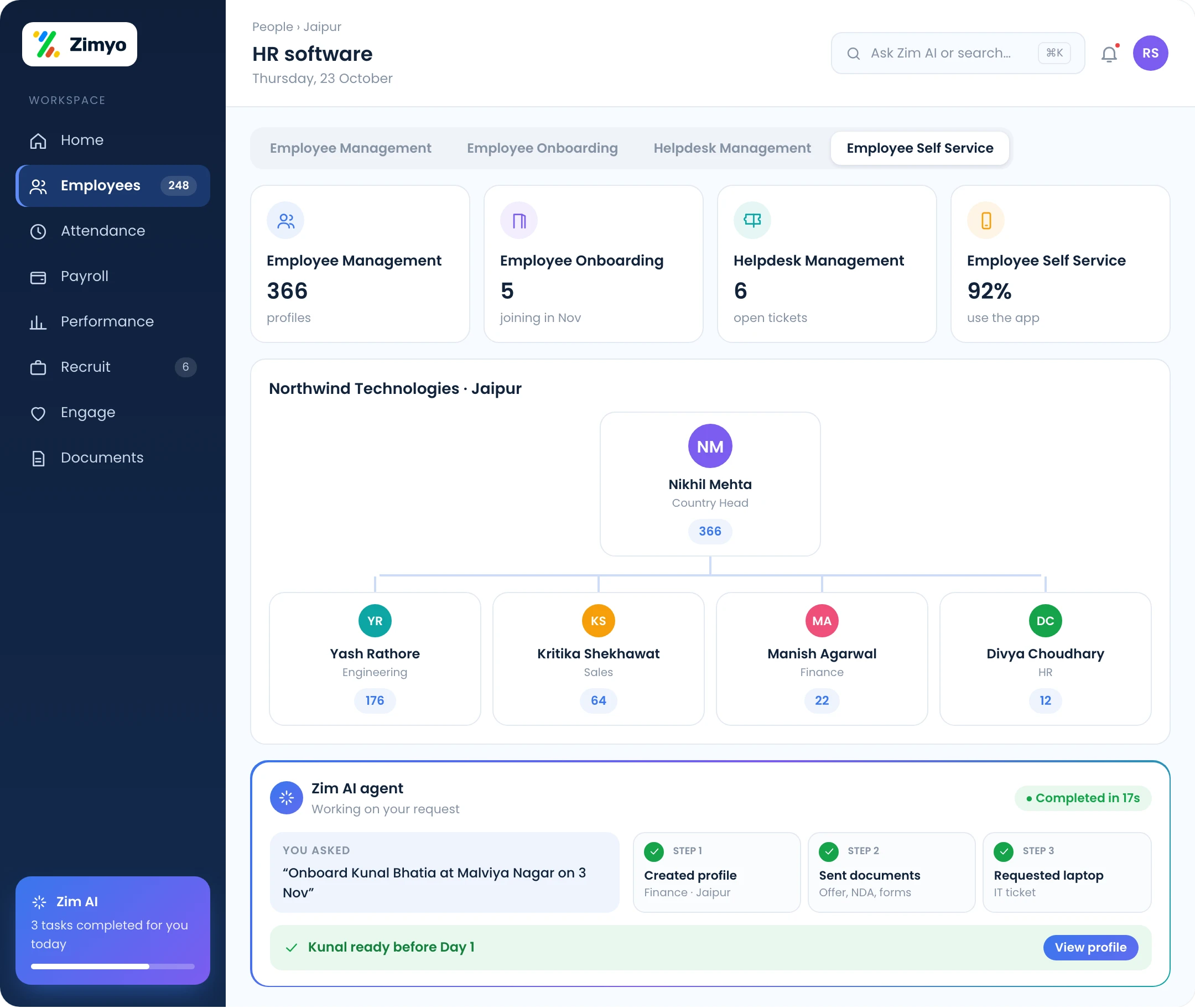The image size is (1195, 1008).
Task: Click the View profile button
Action: 1090,948
